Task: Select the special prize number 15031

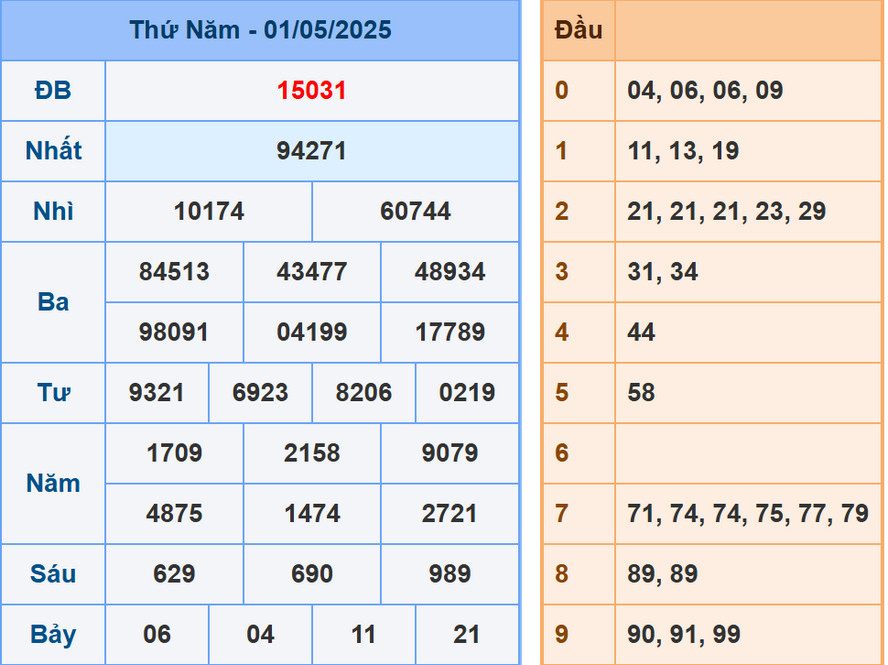Action: 312,91
